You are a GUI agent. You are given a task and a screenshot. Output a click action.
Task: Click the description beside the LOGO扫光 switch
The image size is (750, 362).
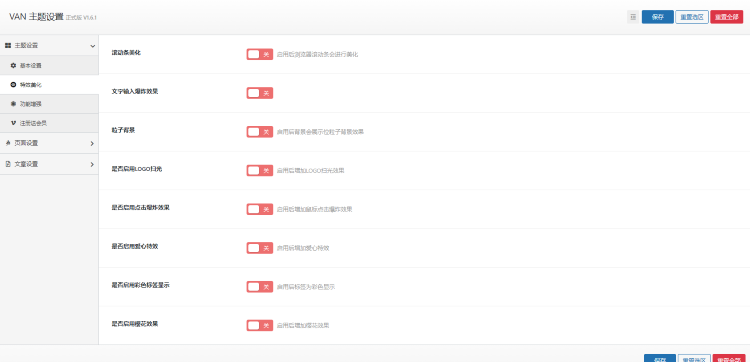pos(310,170)
